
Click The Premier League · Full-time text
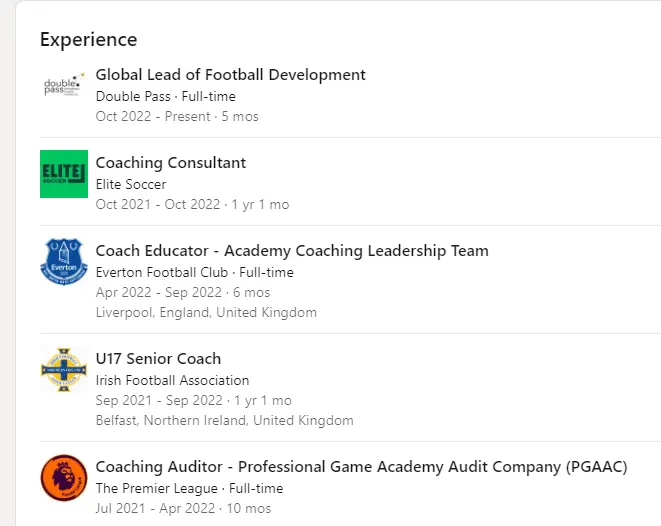pyautogui.click(x=189, y=489)
